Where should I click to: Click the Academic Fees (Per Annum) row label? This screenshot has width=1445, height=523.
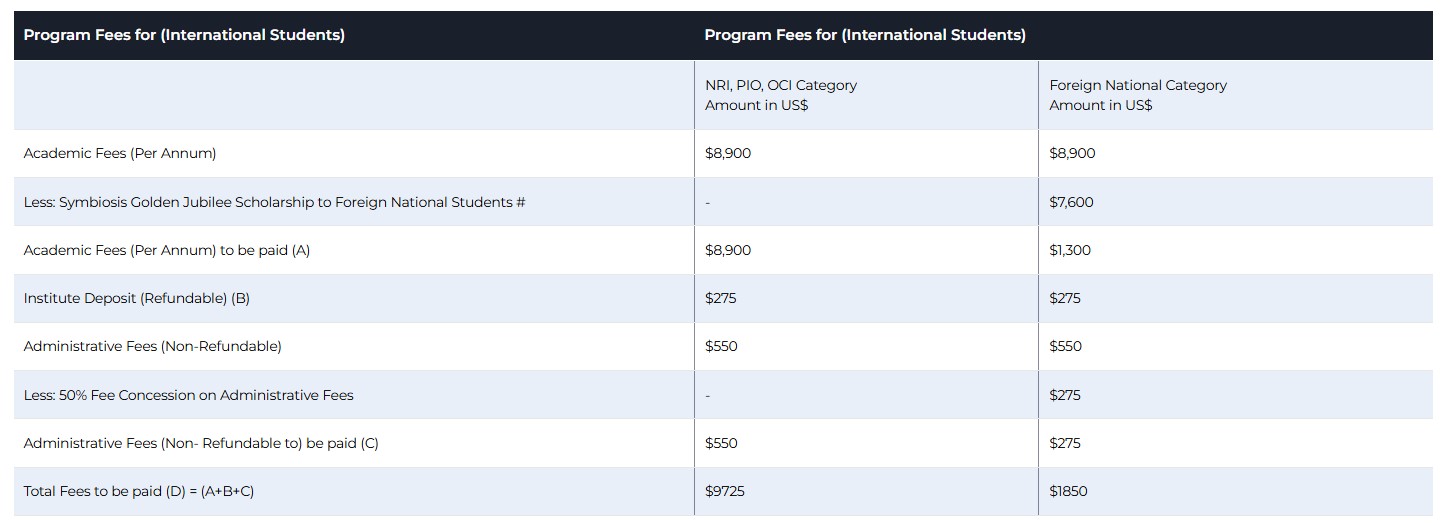[x=120, y=153]
